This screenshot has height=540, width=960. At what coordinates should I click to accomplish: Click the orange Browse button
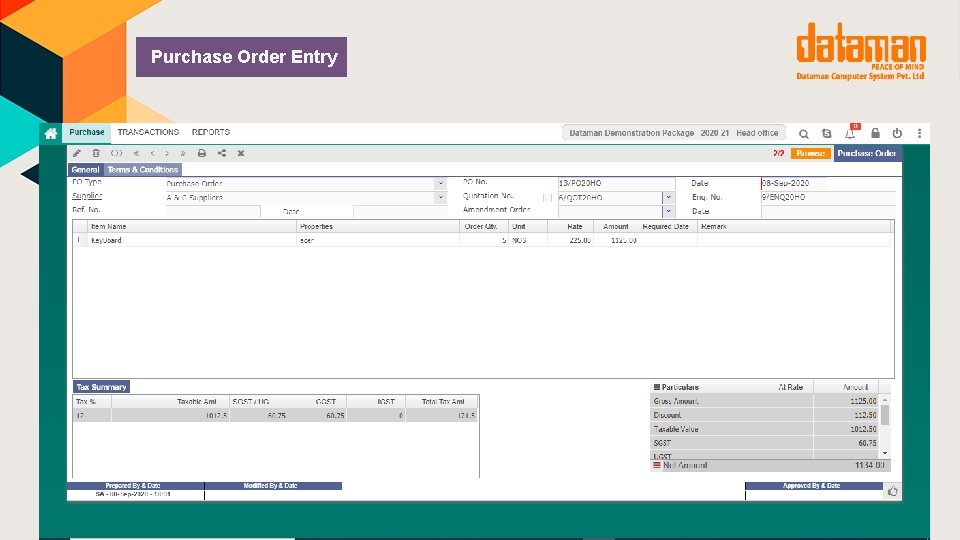(811, 153)
